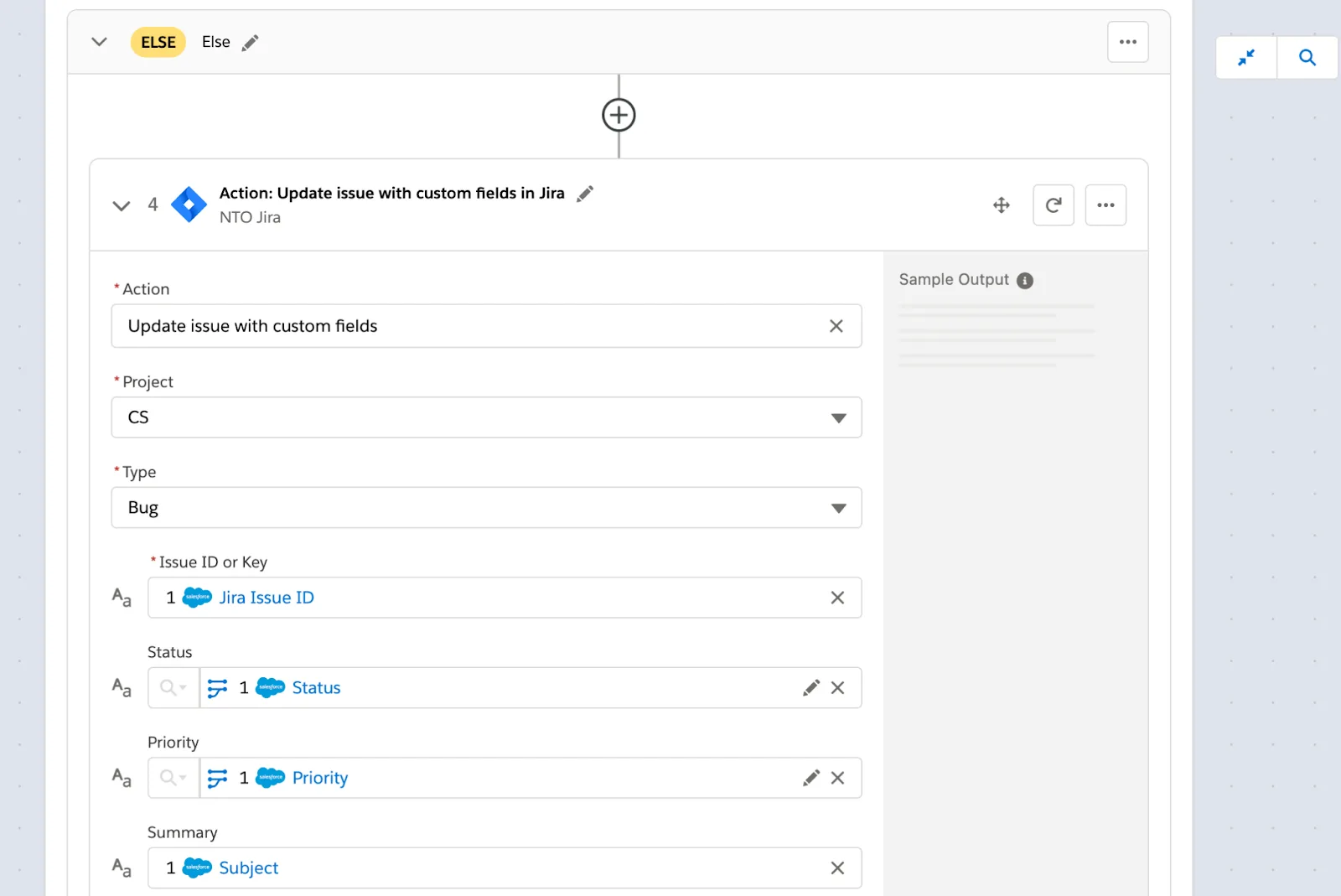Click the collapse arrows icon top right
This screenshot has height=896, width=1341.
(1245, 58)
